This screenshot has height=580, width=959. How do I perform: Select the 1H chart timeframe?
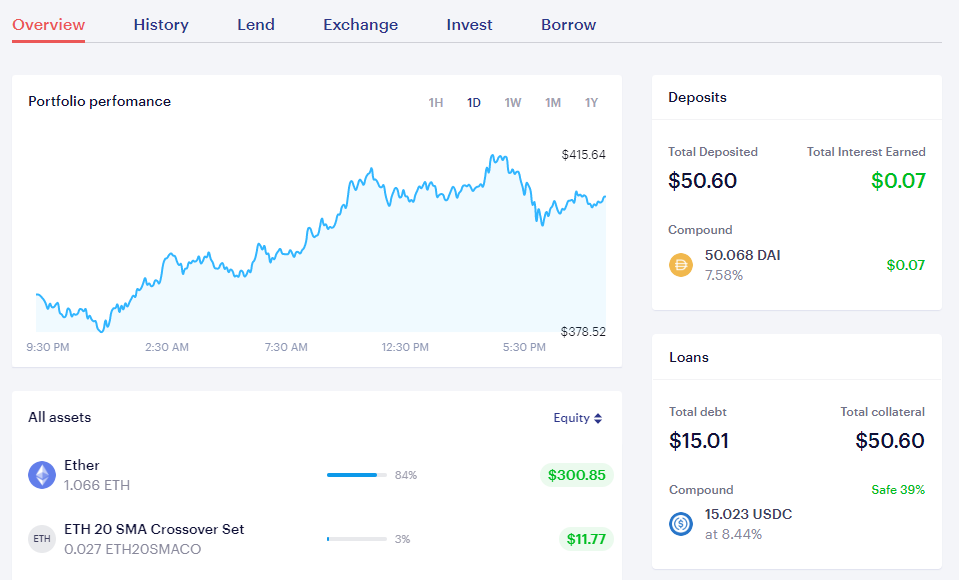click(x=435, y=103)
